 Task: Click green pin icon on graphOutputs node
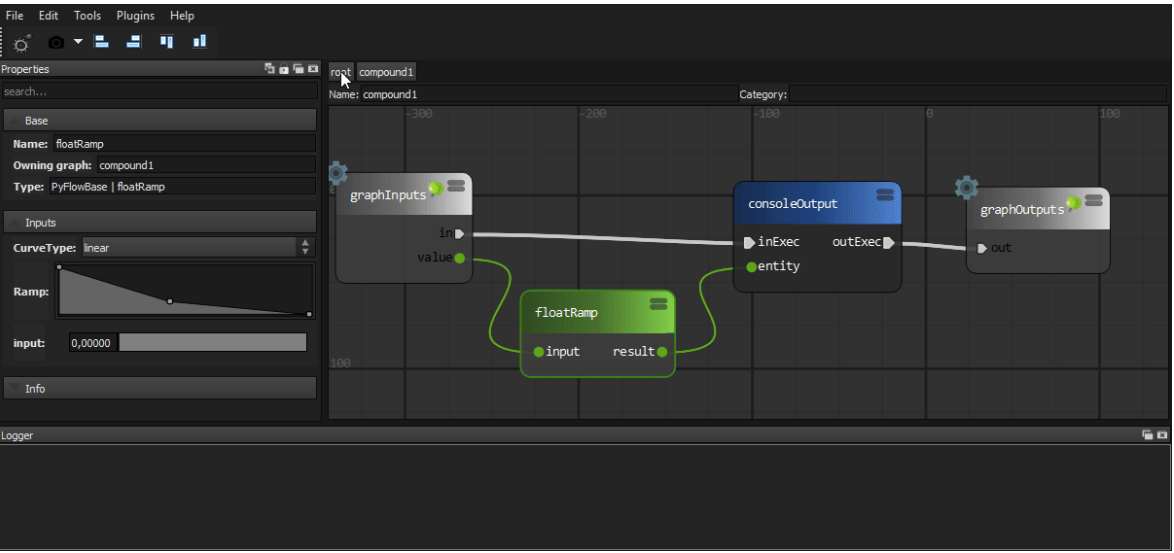[x=1073, y=203]
